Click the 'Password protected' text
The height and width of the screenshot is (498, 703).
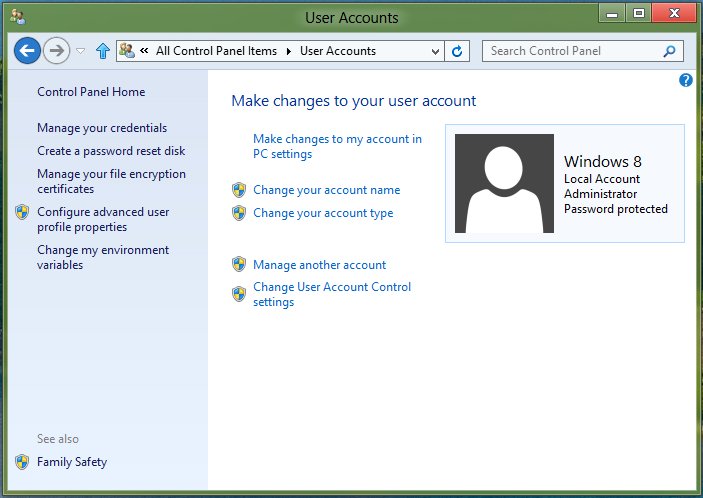[616, 209]
